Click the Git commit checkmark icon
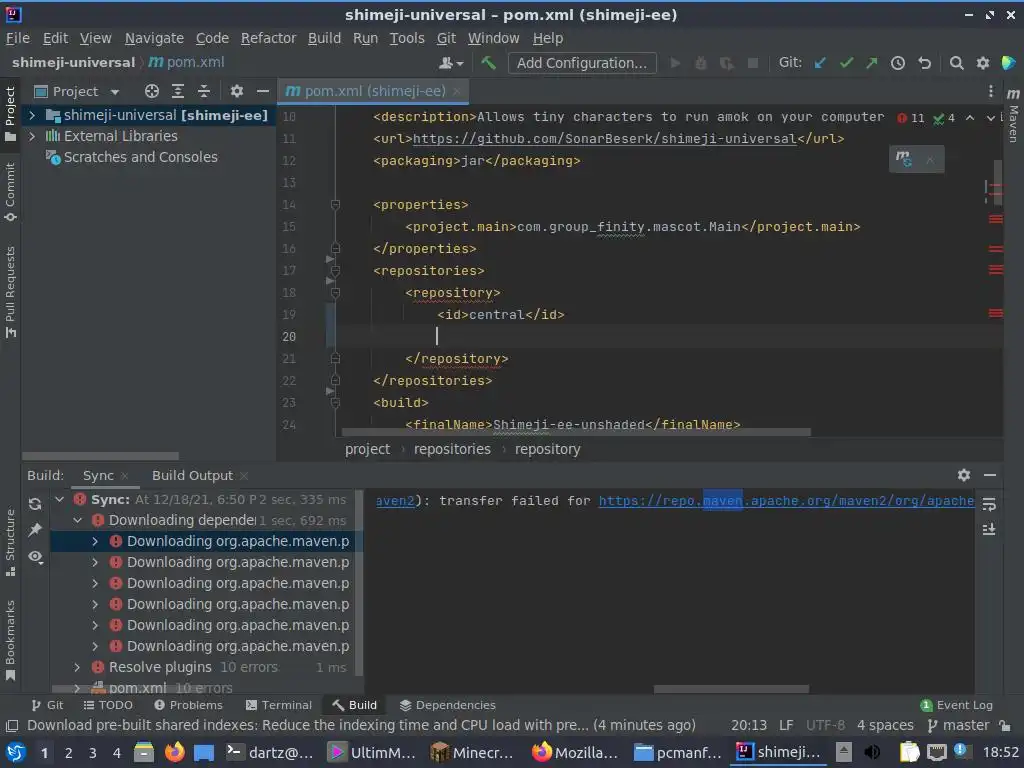1024x768 pixels. (x=846, y=63)
